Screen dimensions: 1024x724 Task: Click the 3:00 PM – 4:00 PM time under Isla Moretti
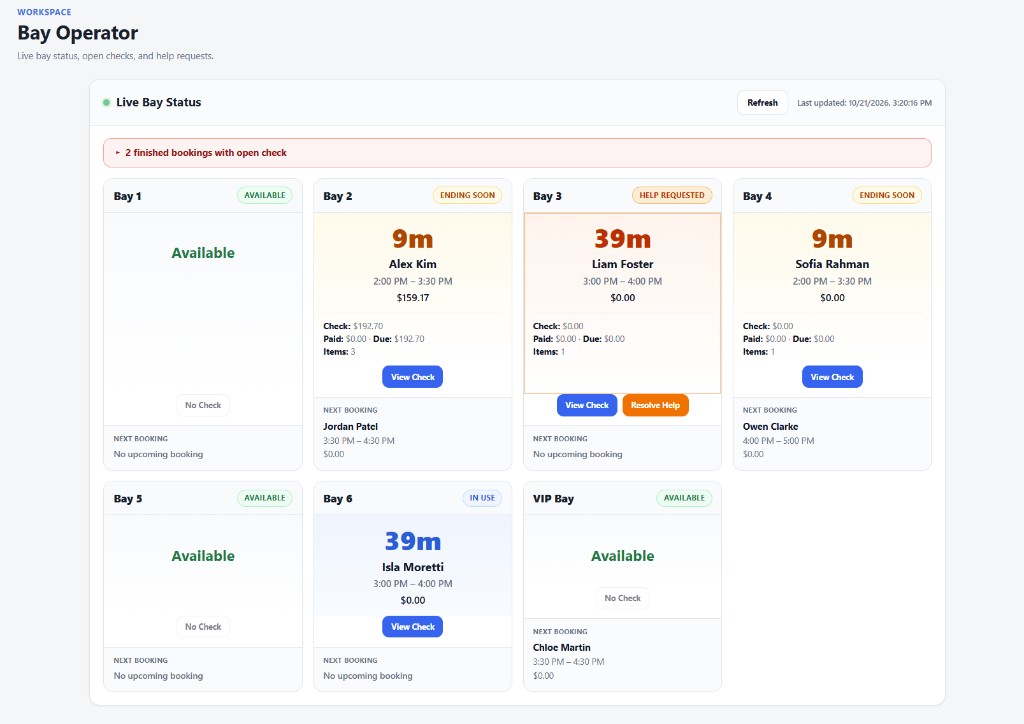pos(412,584)
